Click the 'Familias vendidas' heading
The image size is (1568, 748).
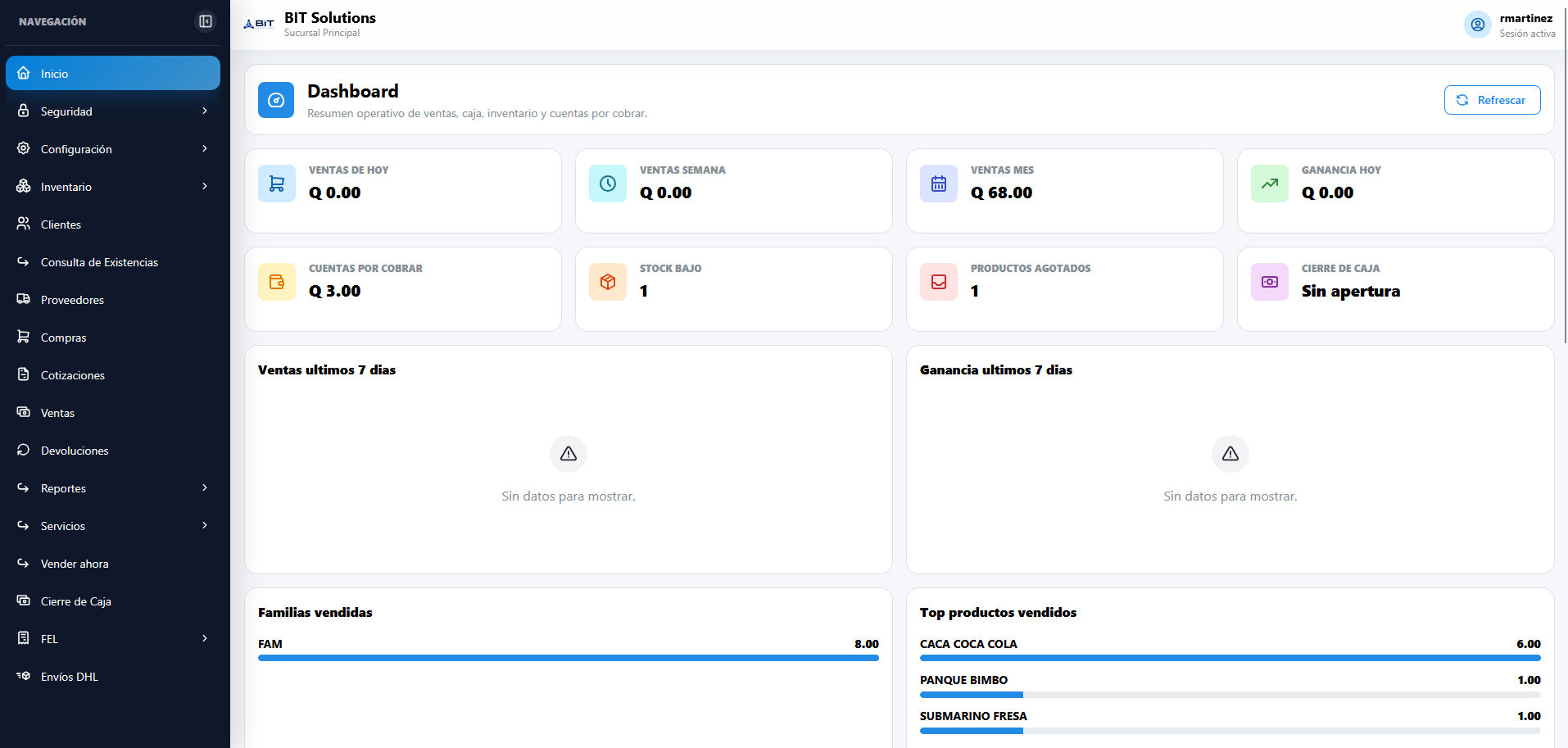tap(315, 612)
